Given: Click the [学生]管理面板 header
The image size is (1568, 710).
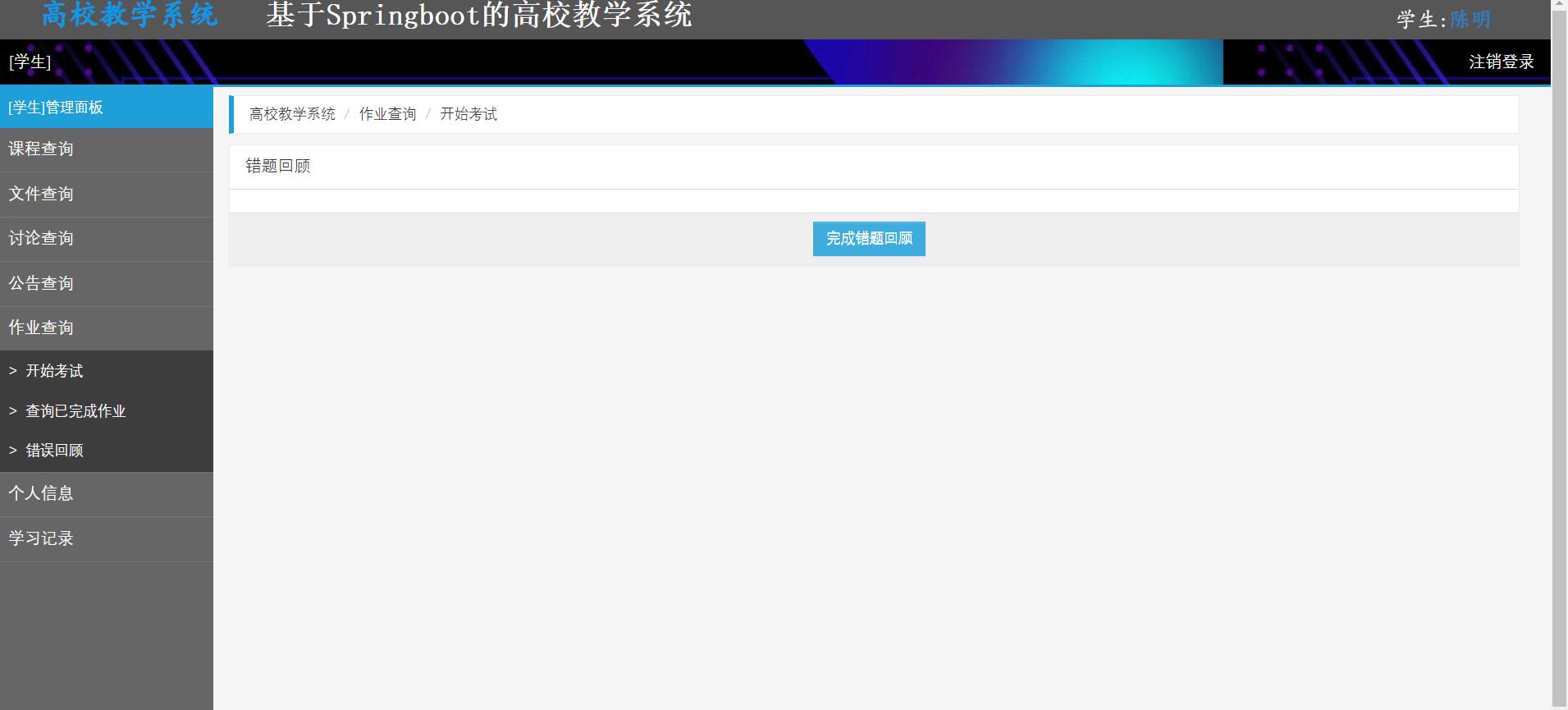Looking at the screenshot, I should [x=107, y=108].
